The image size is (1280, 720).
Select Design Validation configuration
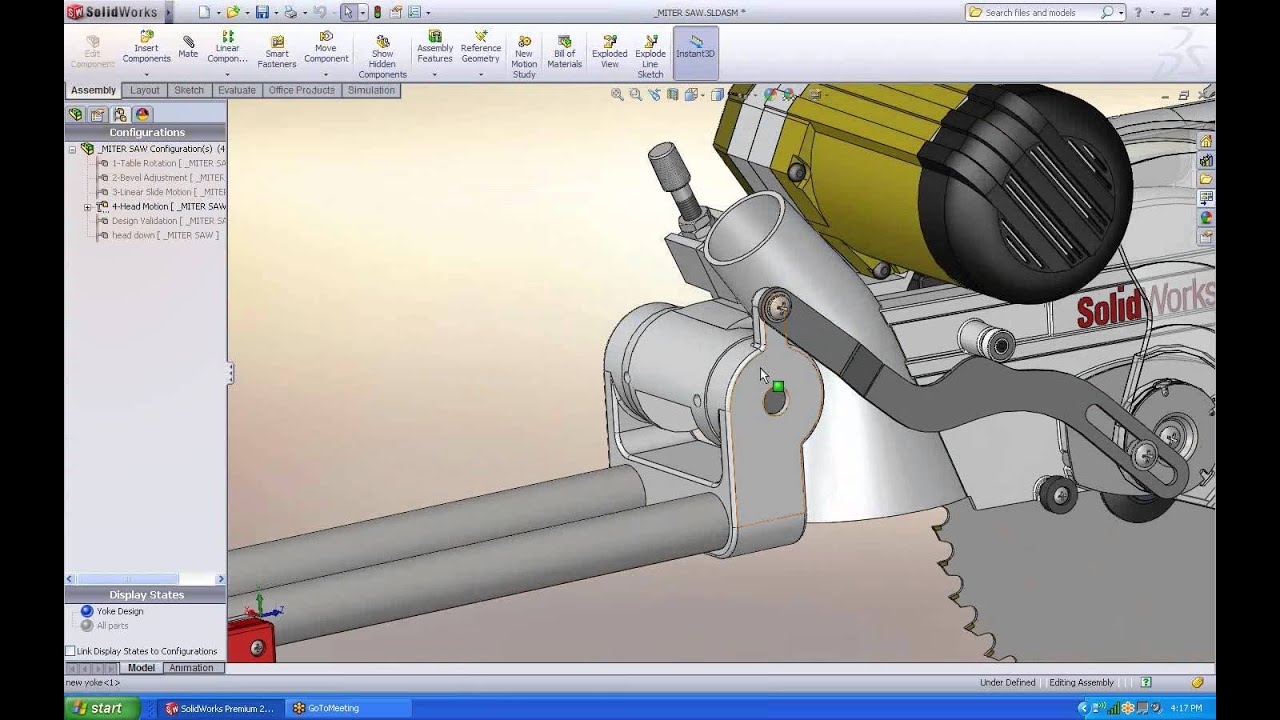pos(162,221)
